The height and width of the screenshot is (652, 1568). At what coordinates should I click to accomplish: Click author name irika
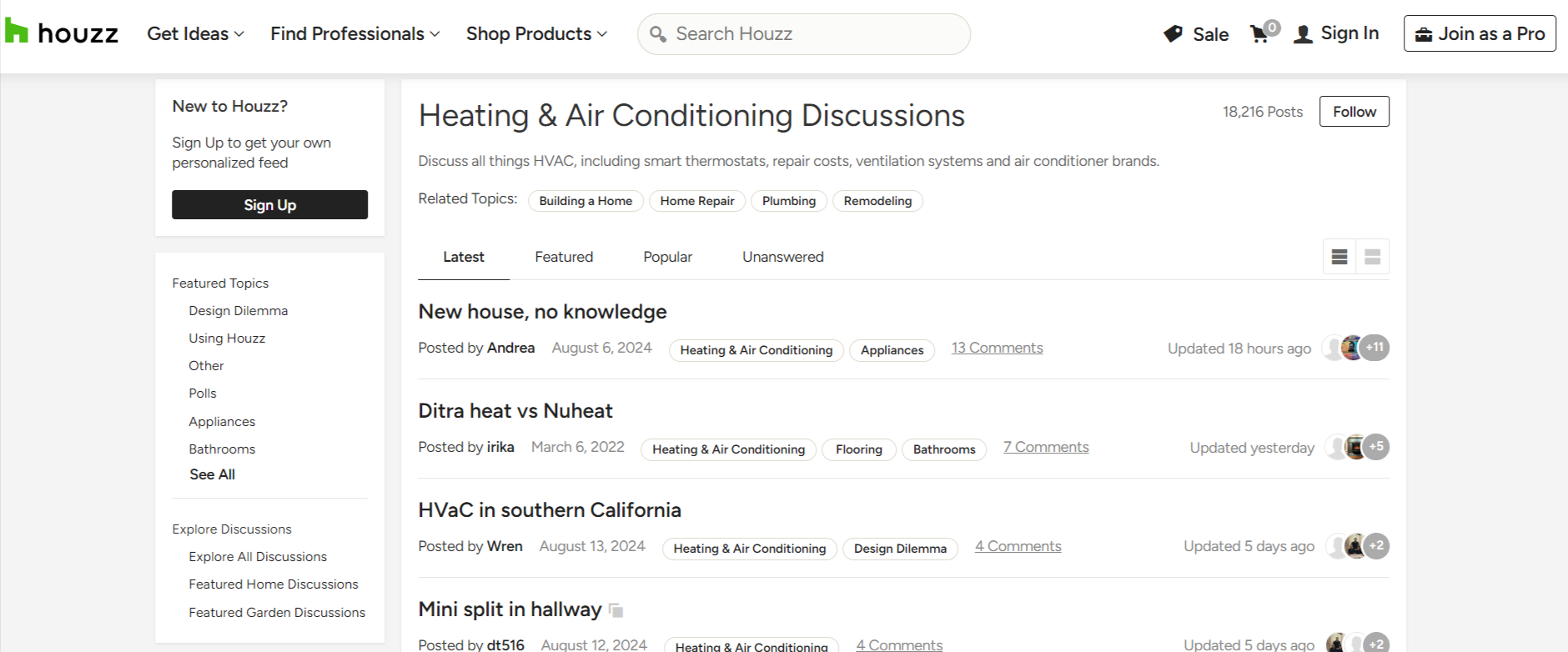(x=500, y=447)
